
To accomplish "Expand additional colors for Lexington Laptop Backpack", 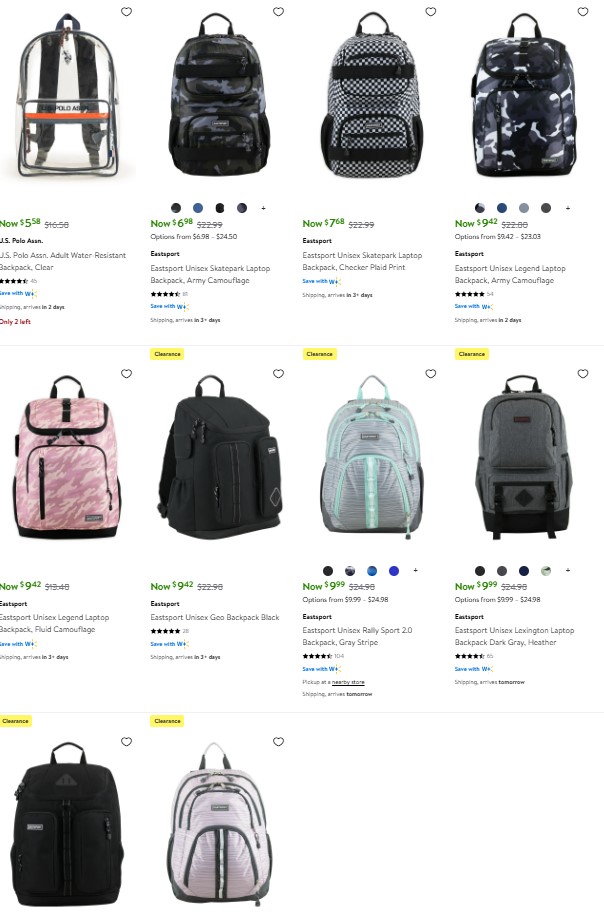I will (568, 571).
